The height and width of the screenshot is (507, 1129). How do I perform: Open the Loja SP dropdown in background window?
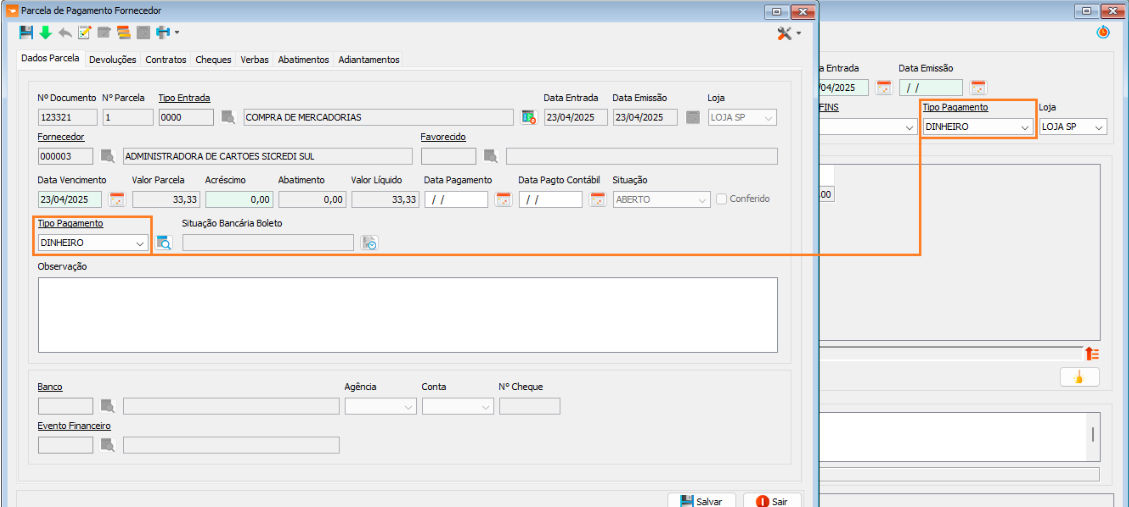coord(1098,128)
